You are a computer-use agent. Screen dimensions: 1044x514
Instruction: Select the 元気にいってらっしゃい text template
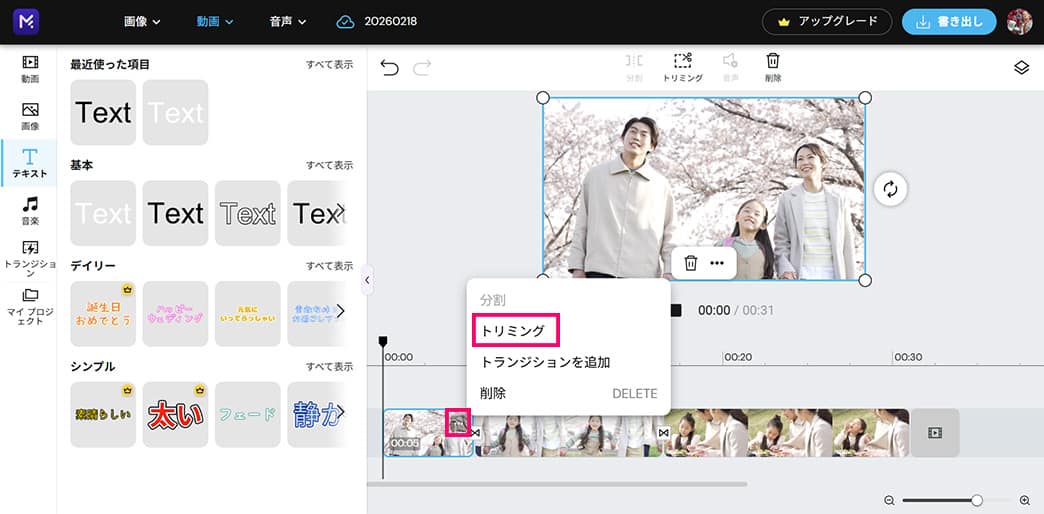coord(248,314)
